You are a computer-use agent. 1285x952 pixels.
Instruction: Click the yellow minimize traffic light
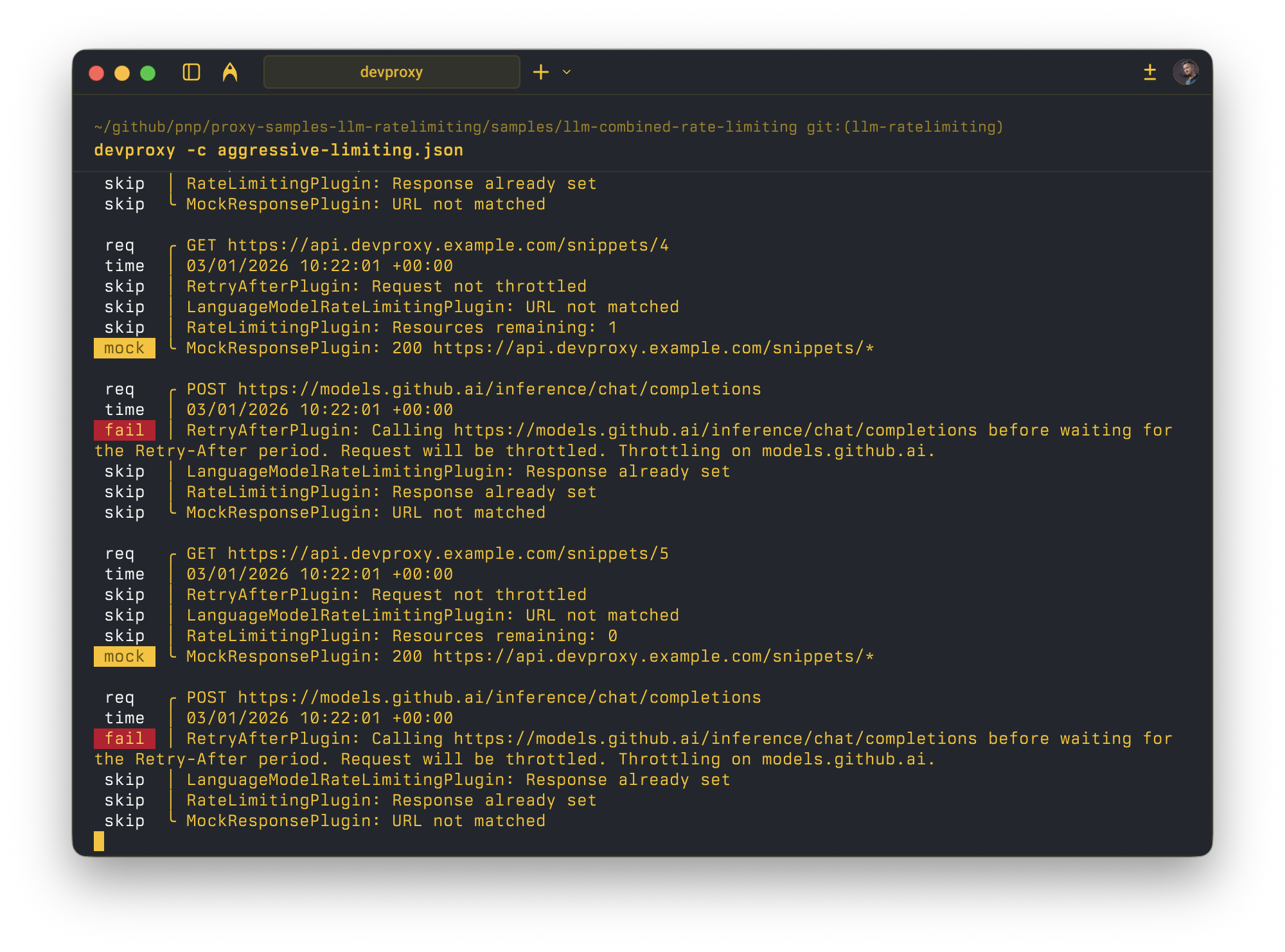tap(122, 73)
